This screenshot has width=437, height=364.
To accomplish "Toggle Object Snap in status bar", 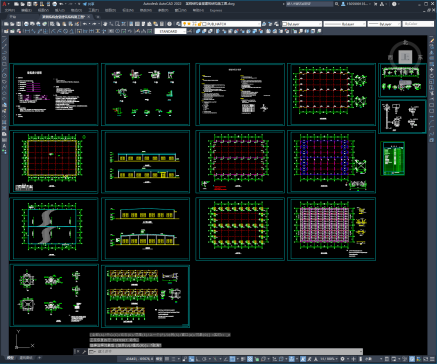I will click(x=232, y=359).
